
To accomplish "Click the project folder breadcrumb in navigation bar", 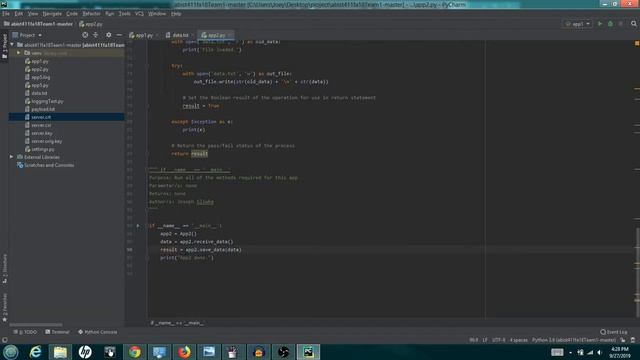I will coord(38,24).
